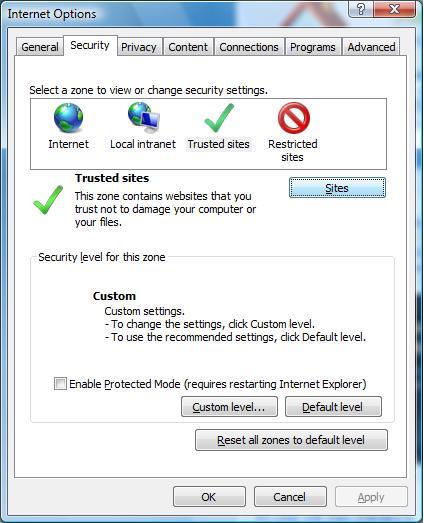
Task: Enable Protected Mode checkbox
Action: click(60, 384)
